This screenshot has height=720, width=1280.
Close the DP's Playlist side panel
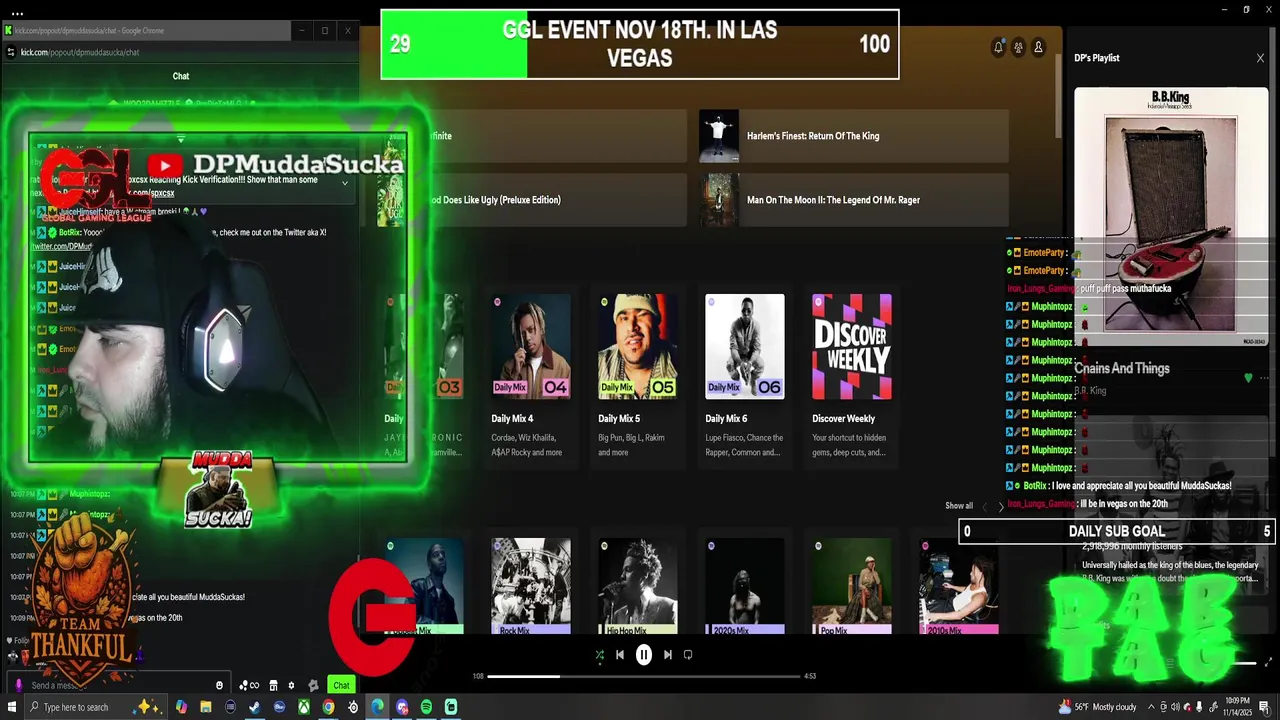pyautogui.click(x=1260, y=58)
